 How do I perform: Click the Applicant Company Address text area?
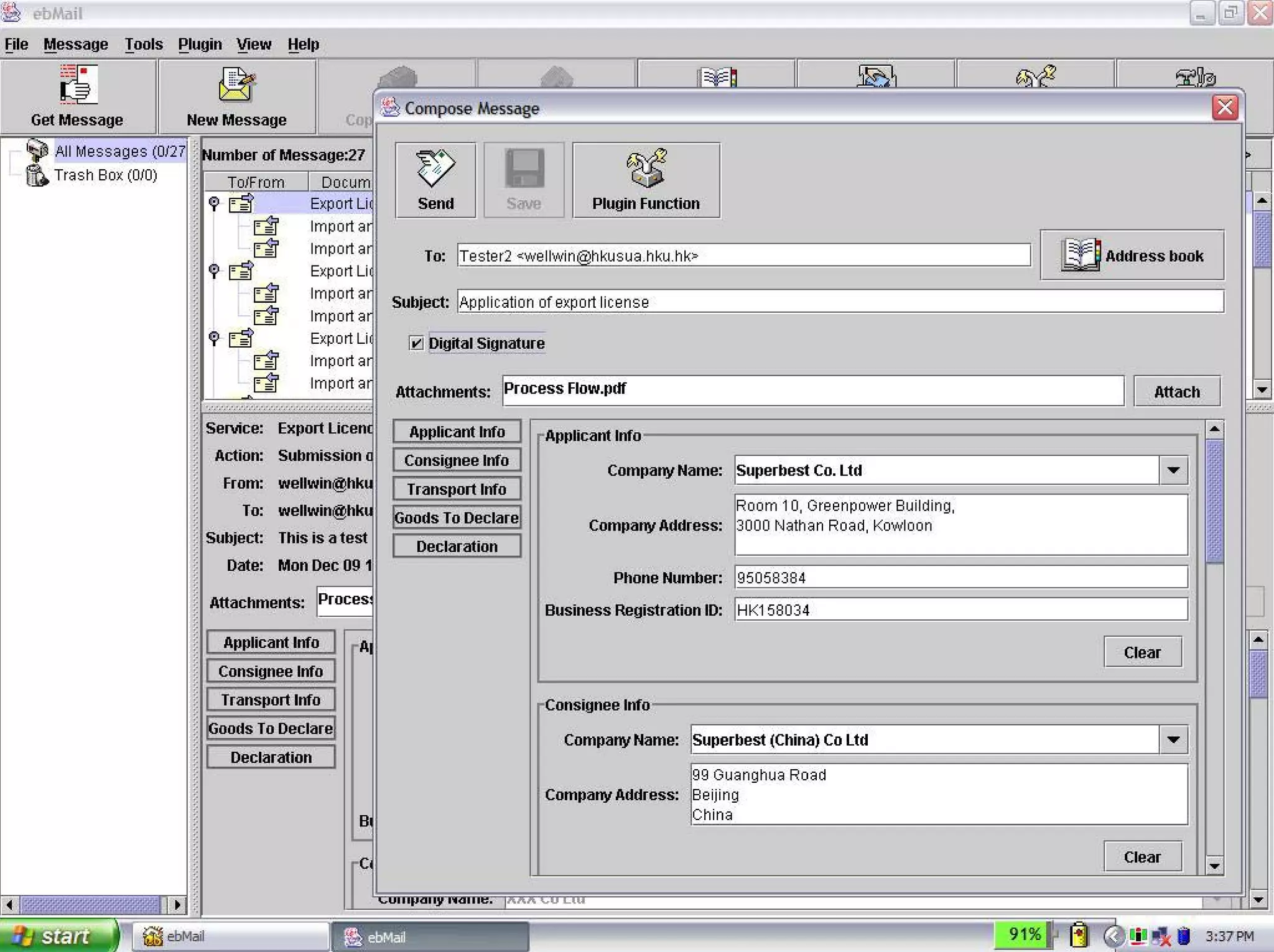[960, 525]
